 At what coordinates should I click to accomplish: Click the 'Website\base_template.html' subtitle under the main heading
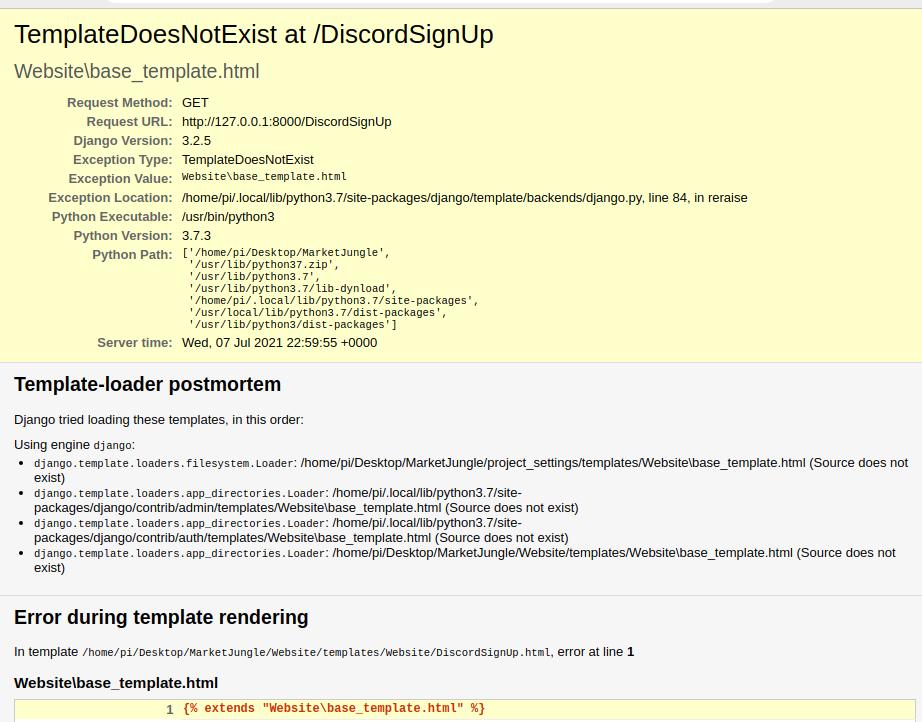click(136, 71)
